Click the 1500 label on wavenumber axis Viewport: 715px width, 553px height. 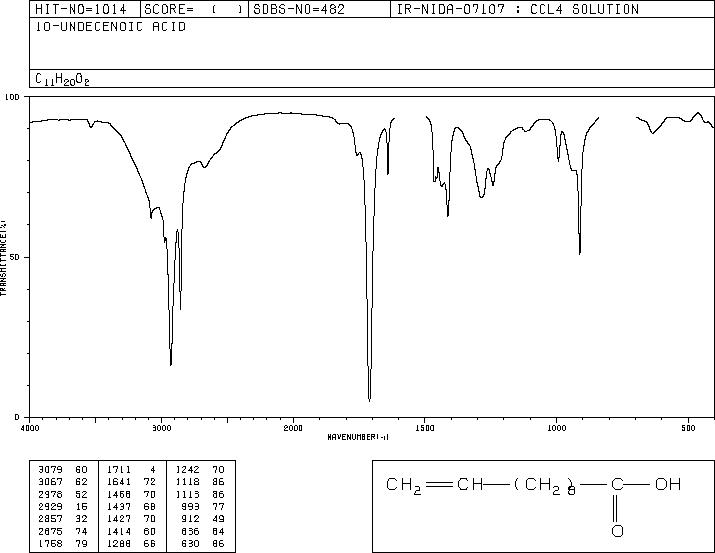tap(425, 428)
